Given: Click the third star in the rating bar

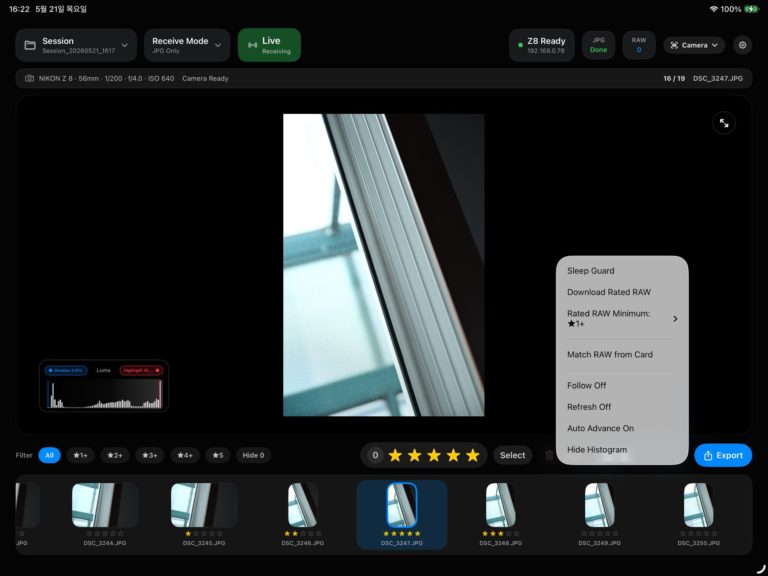Looking at the screenshot, I should [x=434, y=455].
